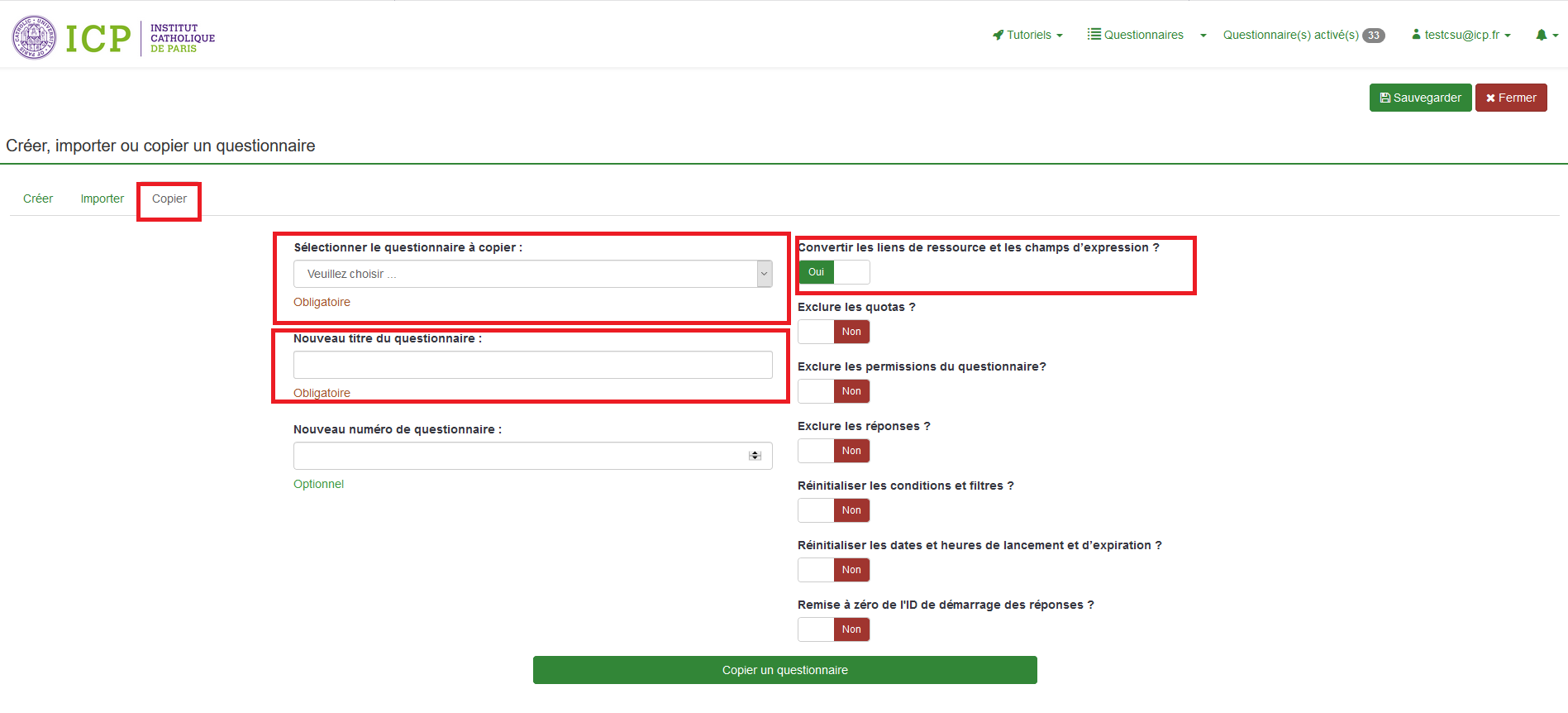Viewport: 1568px width, 713px height.
Task: Click the Copier un questionnaire button
Action: (x=784, y=670)
